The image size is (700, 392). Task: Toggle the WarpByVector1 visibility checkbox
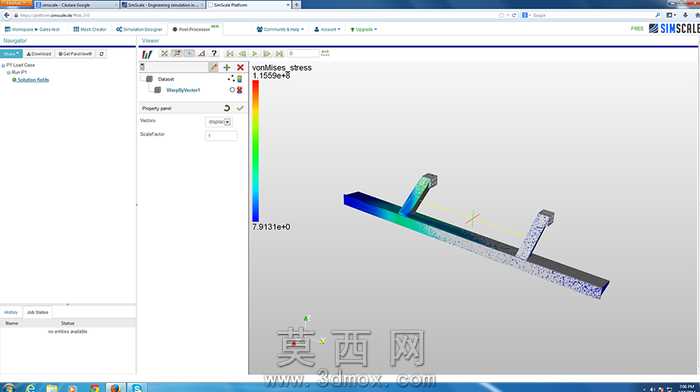click(x=157, y=90)
